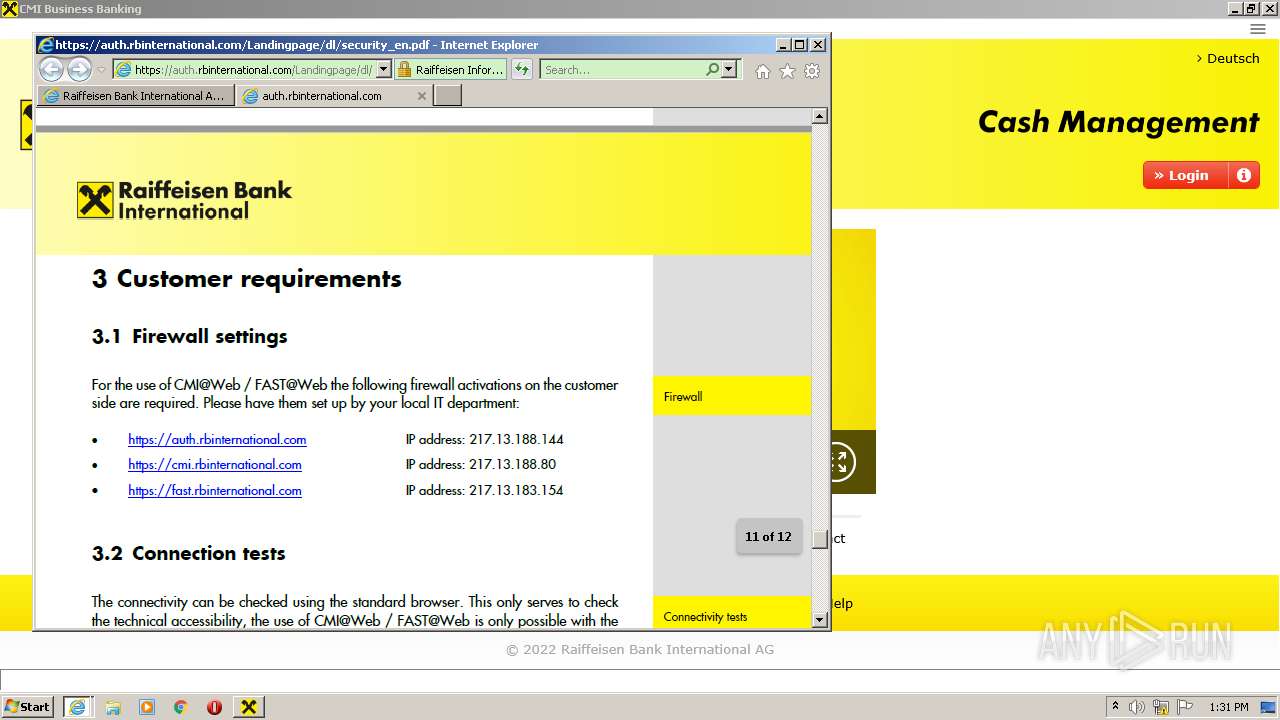
Task: Click IP address 217.13.183.154 text
Action: click(x=485, y=490)
